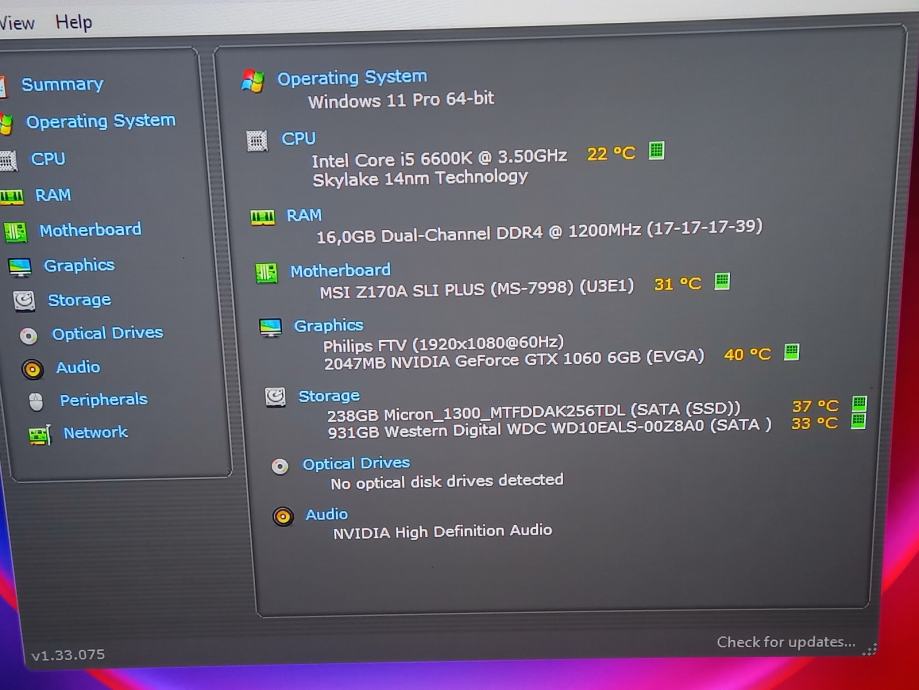Click the green temperature indicator next to GPU 40 °C
This screenshot has width=919, height=690.
[791, 352]
